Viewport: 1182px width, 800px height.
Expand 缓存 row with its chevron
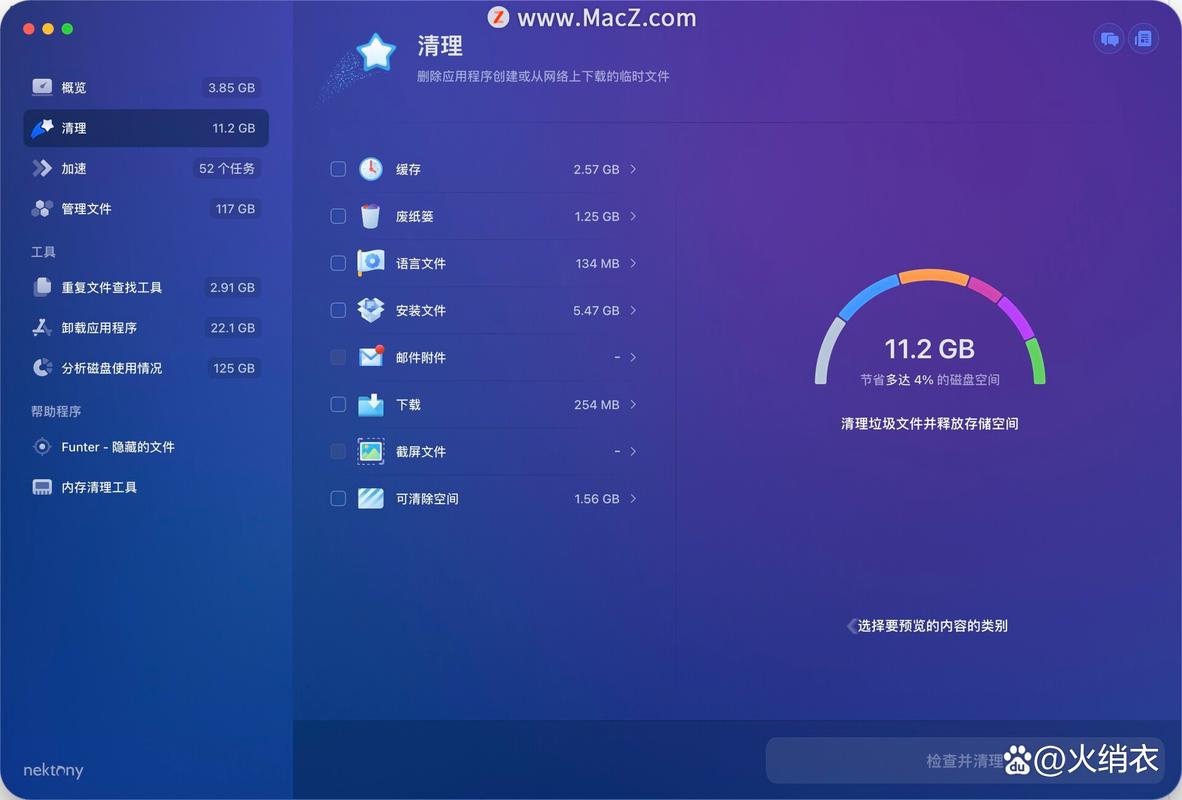point(633,169)
